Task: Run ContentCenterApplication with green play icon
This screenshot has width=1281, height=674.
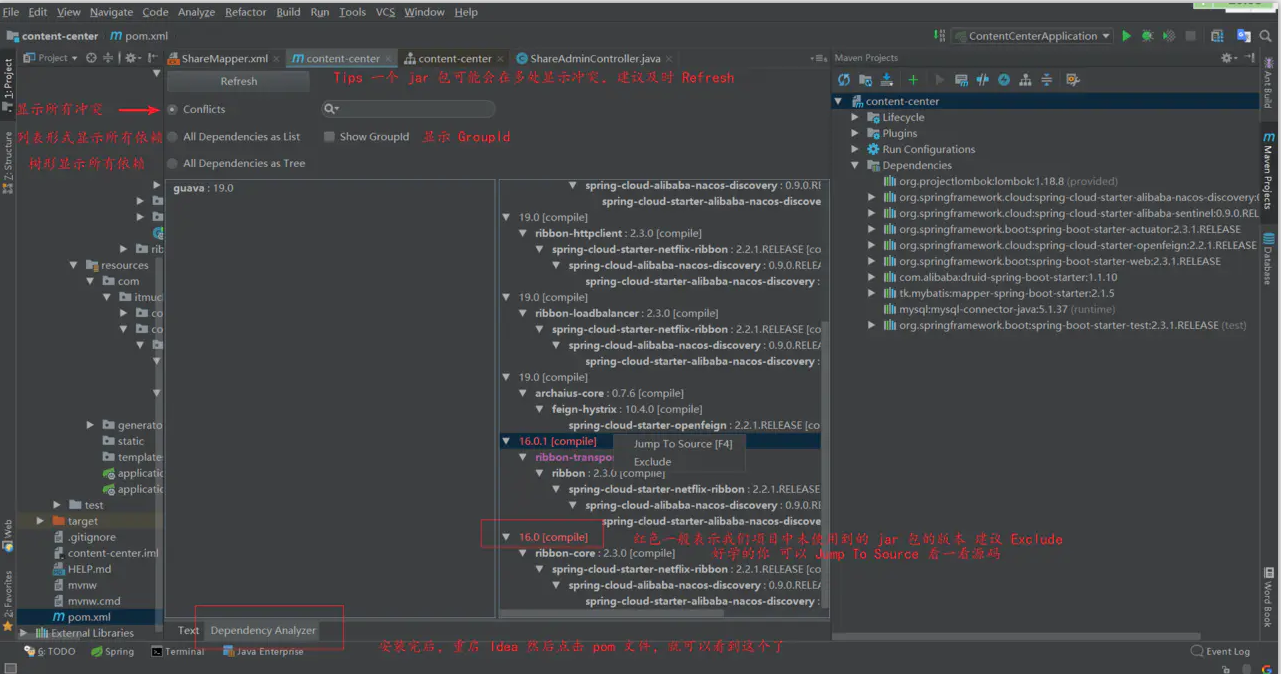Action: pyautogui.click(x=1126, y=36)
